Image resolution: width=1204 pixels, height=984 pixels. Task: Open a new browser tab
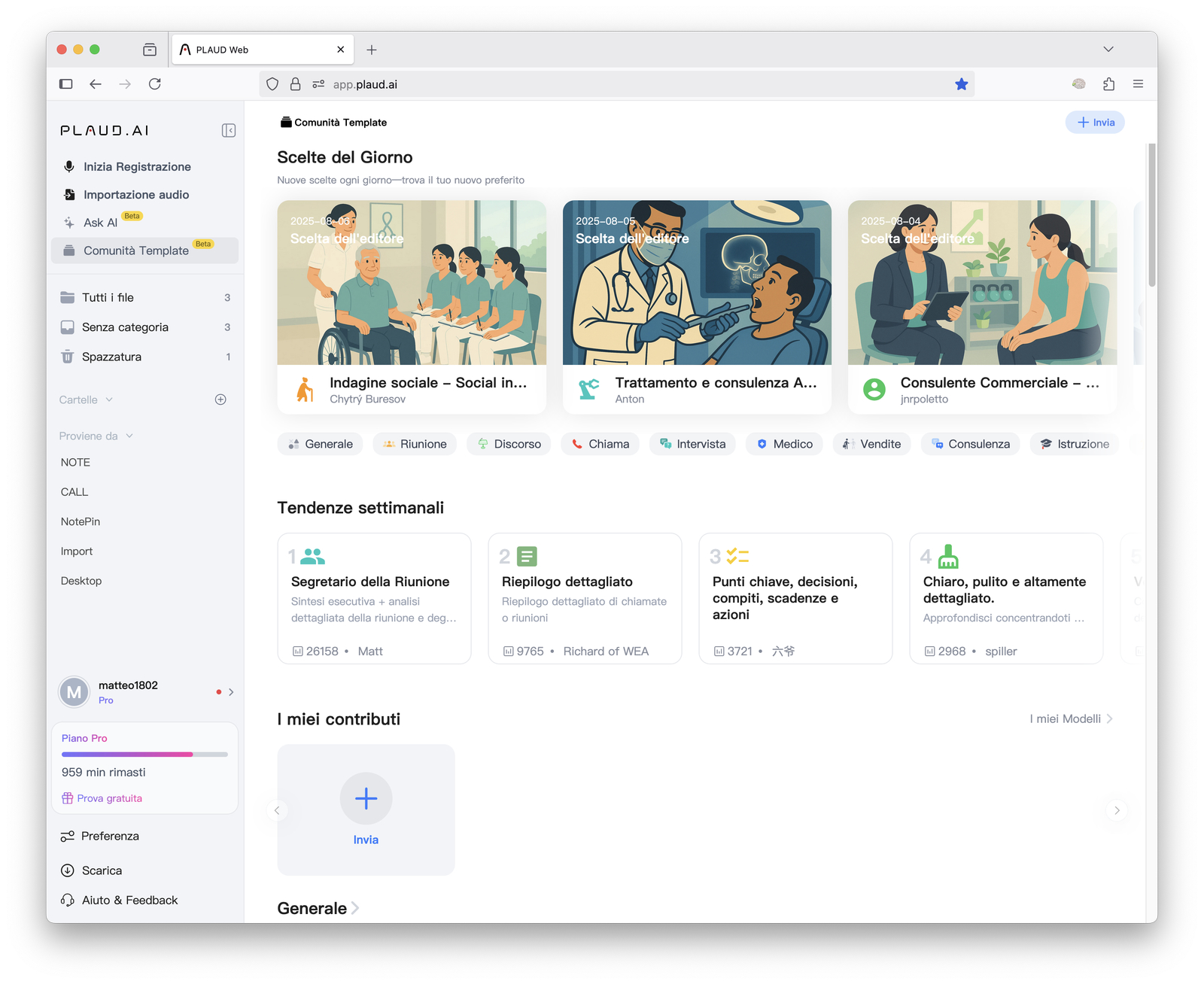click(x=372, y=50)
